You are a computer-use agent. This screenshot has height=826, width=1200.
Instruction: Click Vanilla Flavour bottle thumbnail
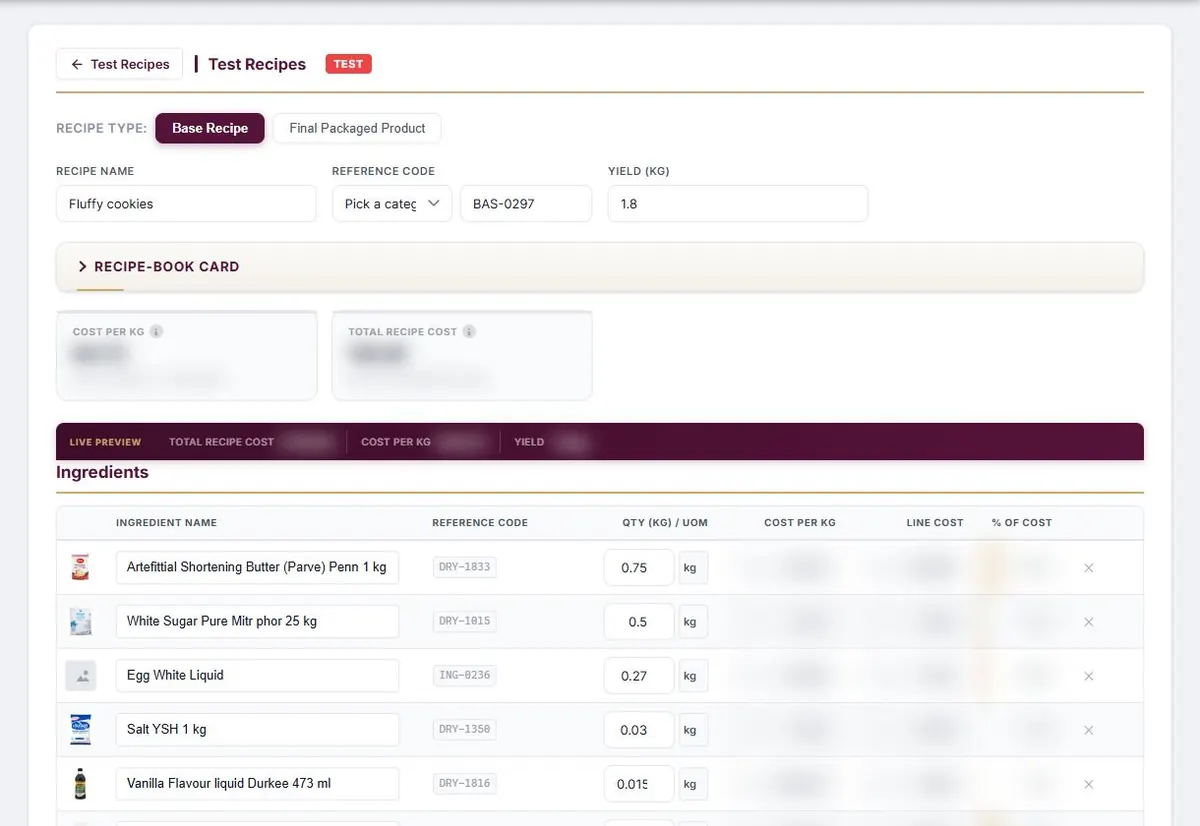(x=80, y=783)
